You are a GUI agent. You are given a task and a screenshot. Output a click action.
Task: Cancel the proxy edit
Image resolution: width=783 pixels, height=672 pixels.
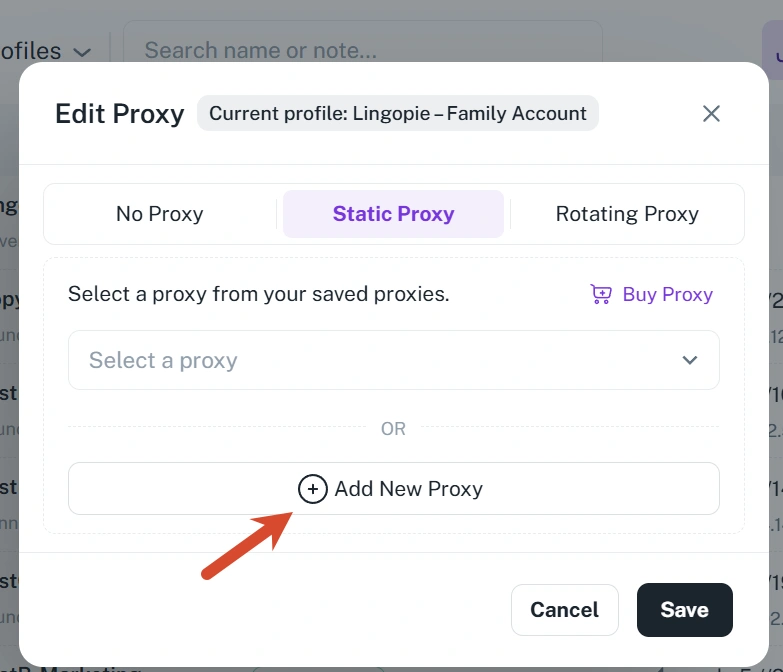tap(565, 610)
